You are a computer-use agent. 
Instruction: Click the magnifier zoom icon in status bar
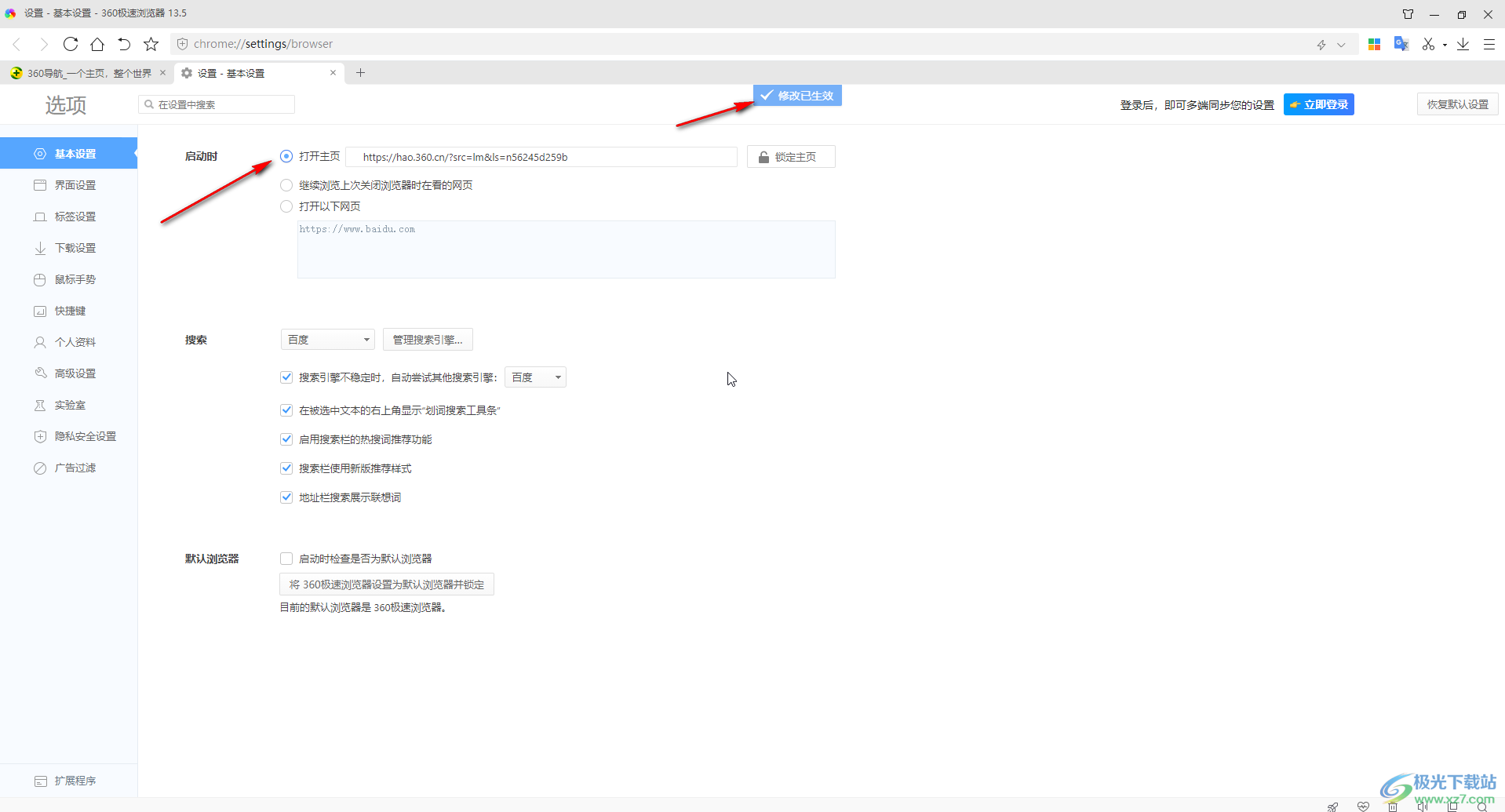(x=1482, y=807)
